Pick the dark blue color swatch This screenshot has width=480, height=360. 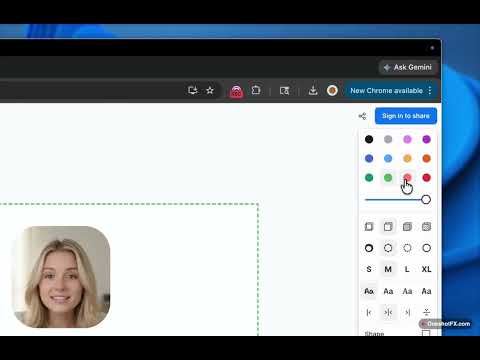[369, 158]
